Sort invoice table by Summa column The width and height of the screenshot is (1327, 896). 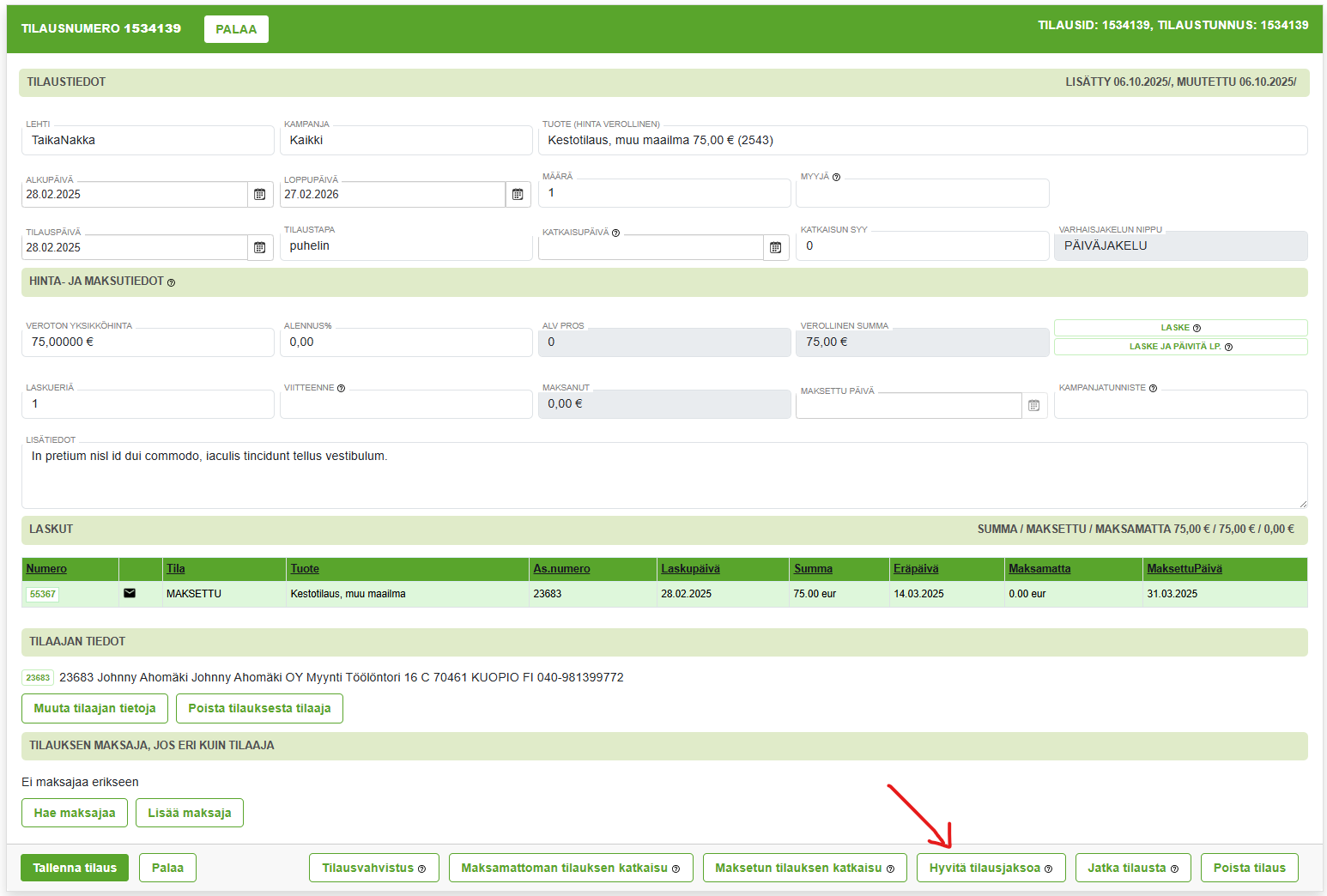click(x=813, y=569)
